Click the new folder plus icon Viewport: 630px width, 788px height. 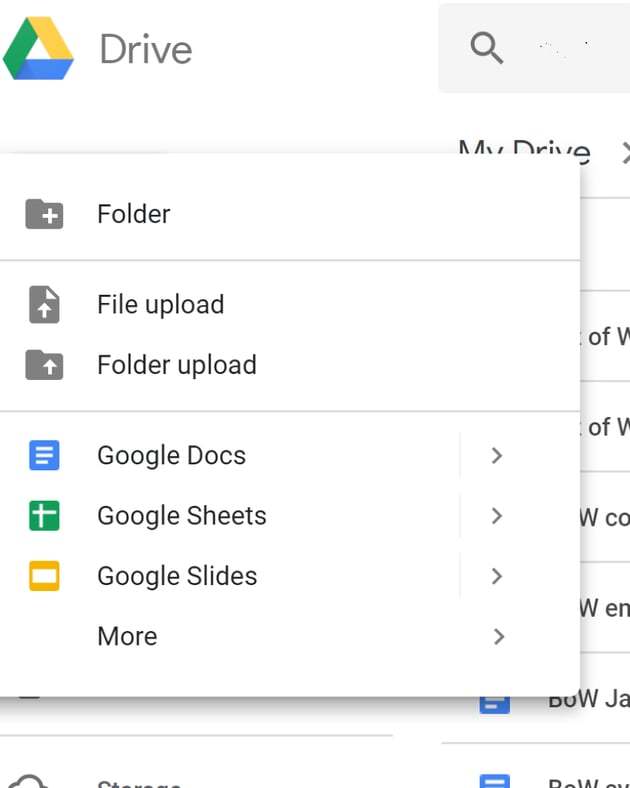[x=44, y=214]
